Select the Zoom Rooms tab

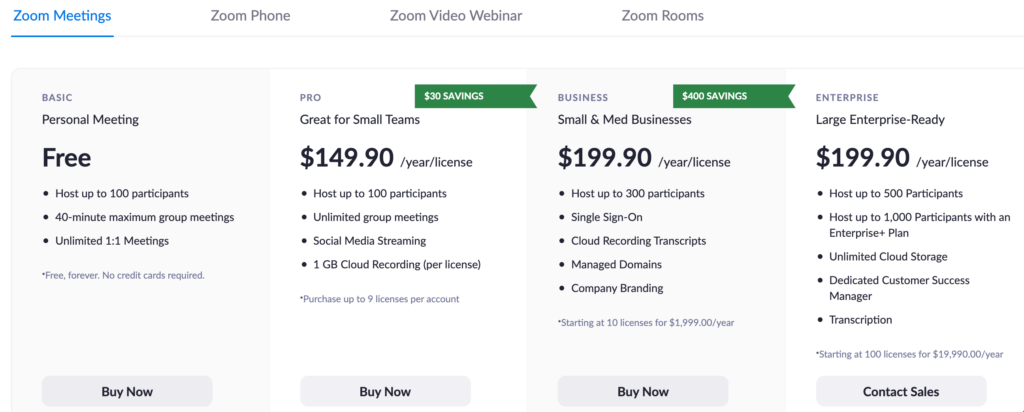(x=662, y=16)
